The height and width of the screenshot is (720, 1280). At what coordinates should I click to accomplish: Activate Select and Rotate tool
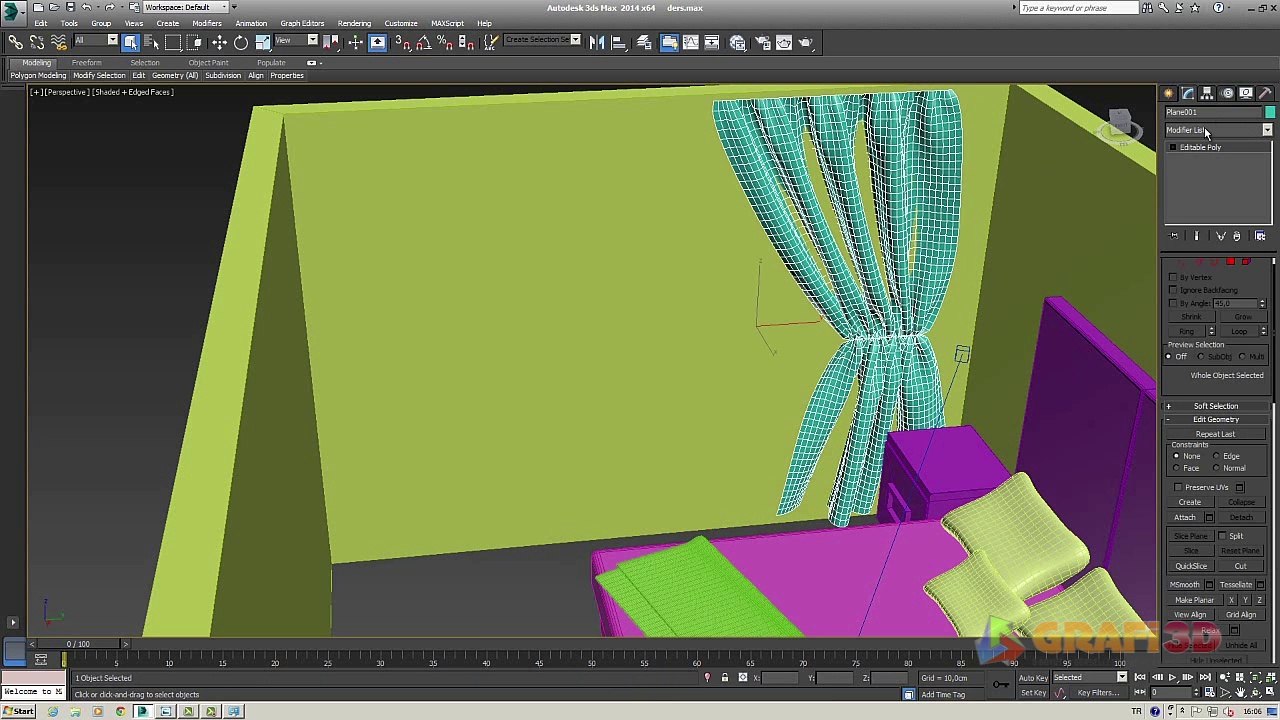click(x=241, y=42)
